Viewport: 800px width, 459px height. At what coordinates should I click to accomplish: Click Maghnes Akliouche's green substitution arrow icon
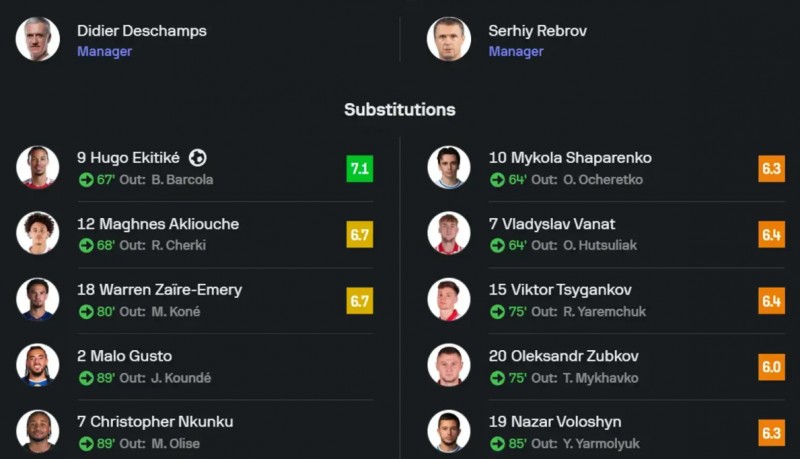86,246
